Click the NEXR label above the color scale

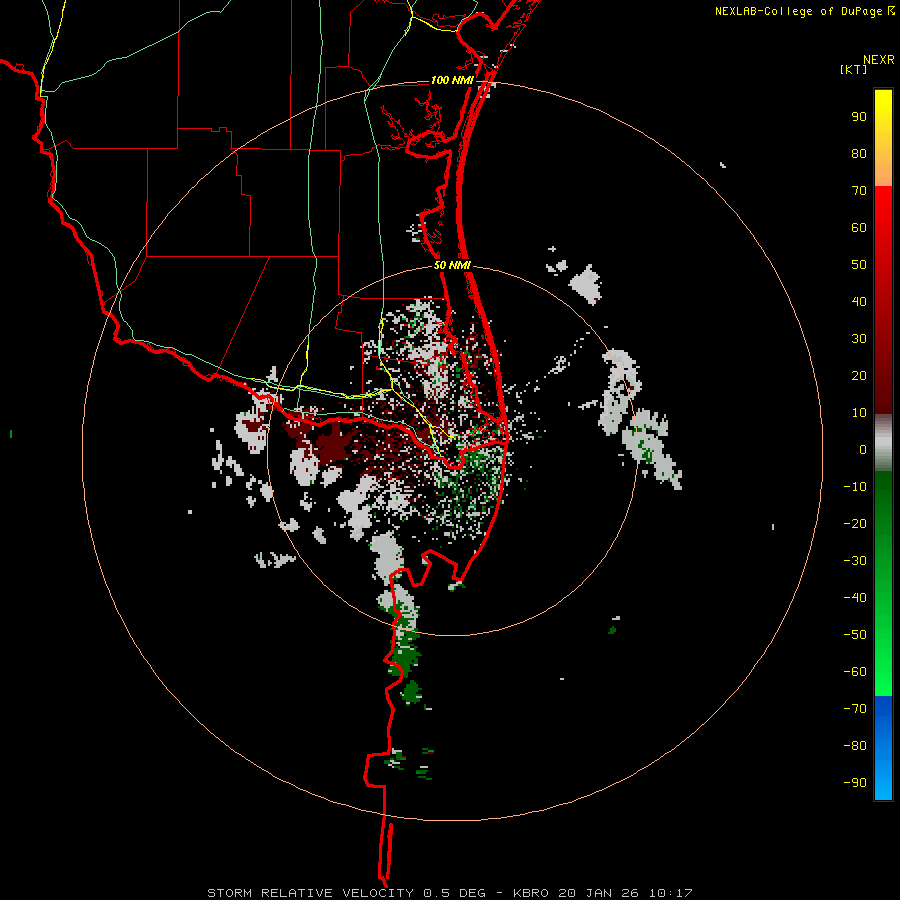[879, 60]
